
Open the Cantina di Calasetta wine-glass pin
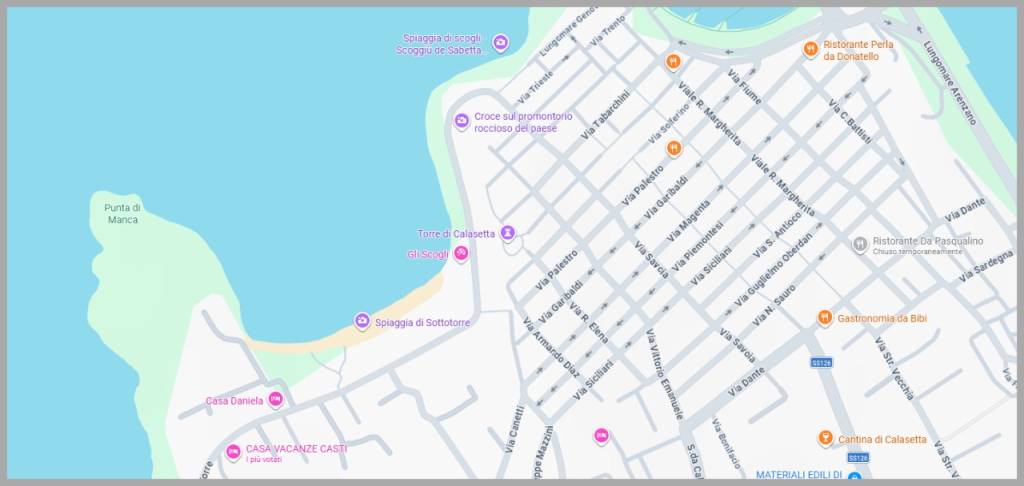824,439
